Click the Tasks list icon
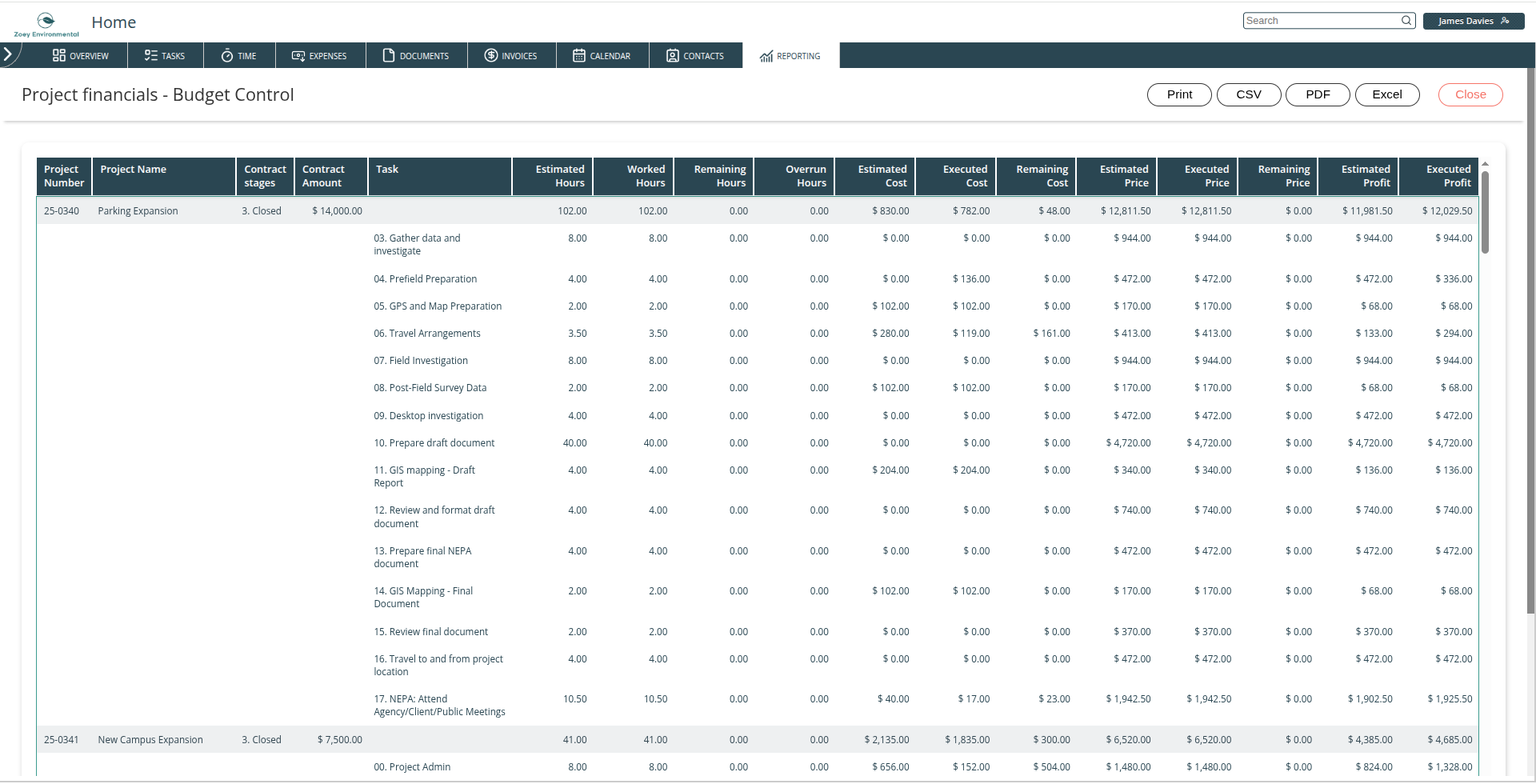The width and height of the screenshot is (1536, 784). [150, 55]
